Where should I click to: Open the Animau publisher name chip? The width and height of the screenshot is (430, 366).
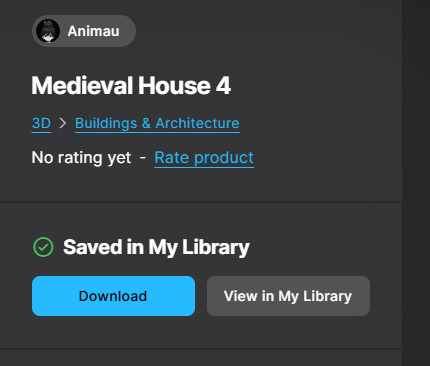click(x=84, y=31)
